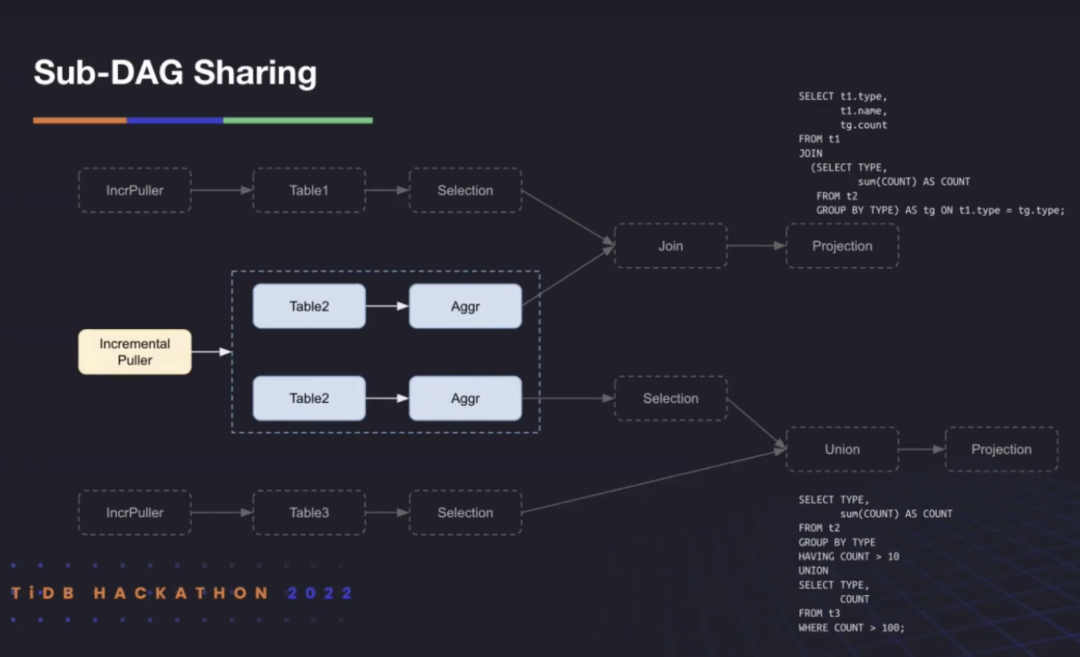Screen dimensions: 1080x657
Task: Click the "(SELECT TYPE," subquery line
Action: 849,167
